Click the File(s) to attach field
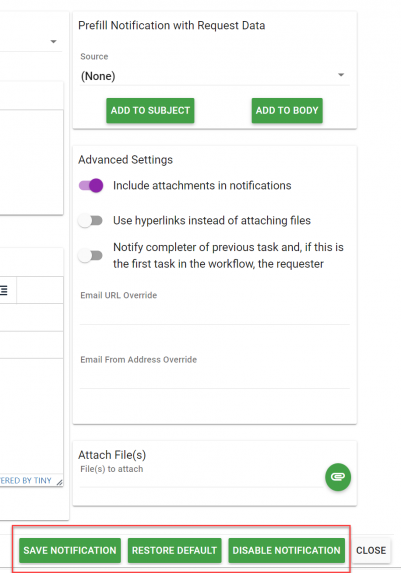Image resolution: width=401 pixels, height=573 pixels. point(201,478)
